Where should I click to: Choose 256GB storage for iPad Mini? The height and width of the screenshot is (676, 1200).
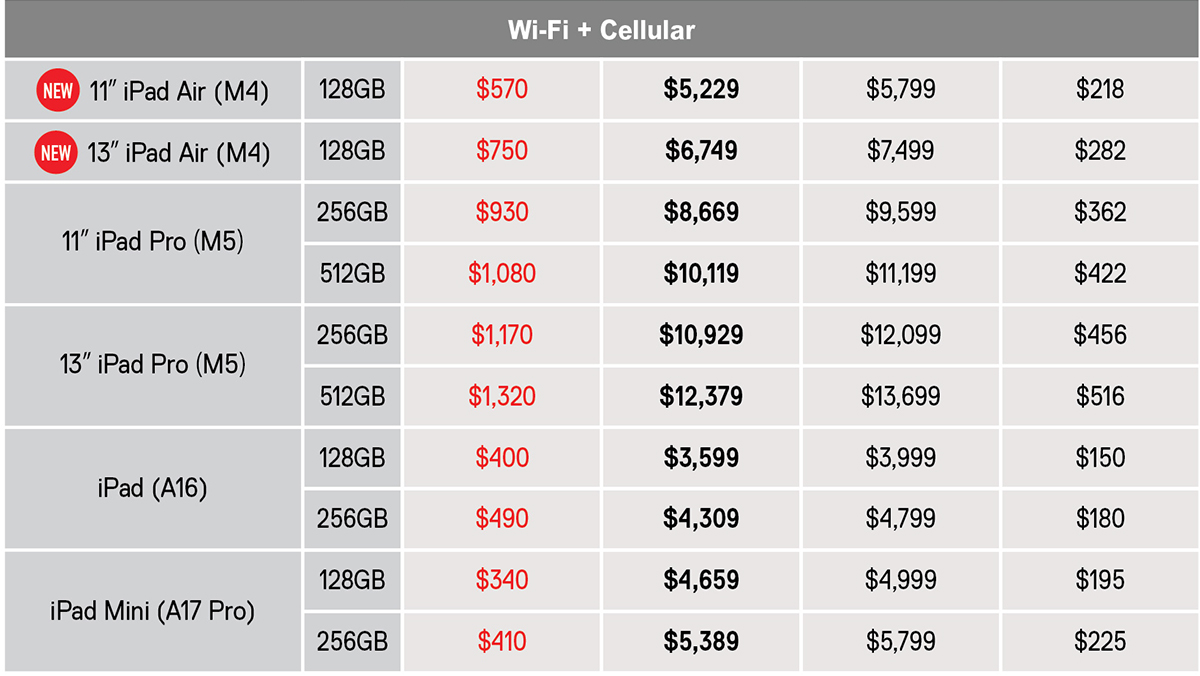coord(352,642)
